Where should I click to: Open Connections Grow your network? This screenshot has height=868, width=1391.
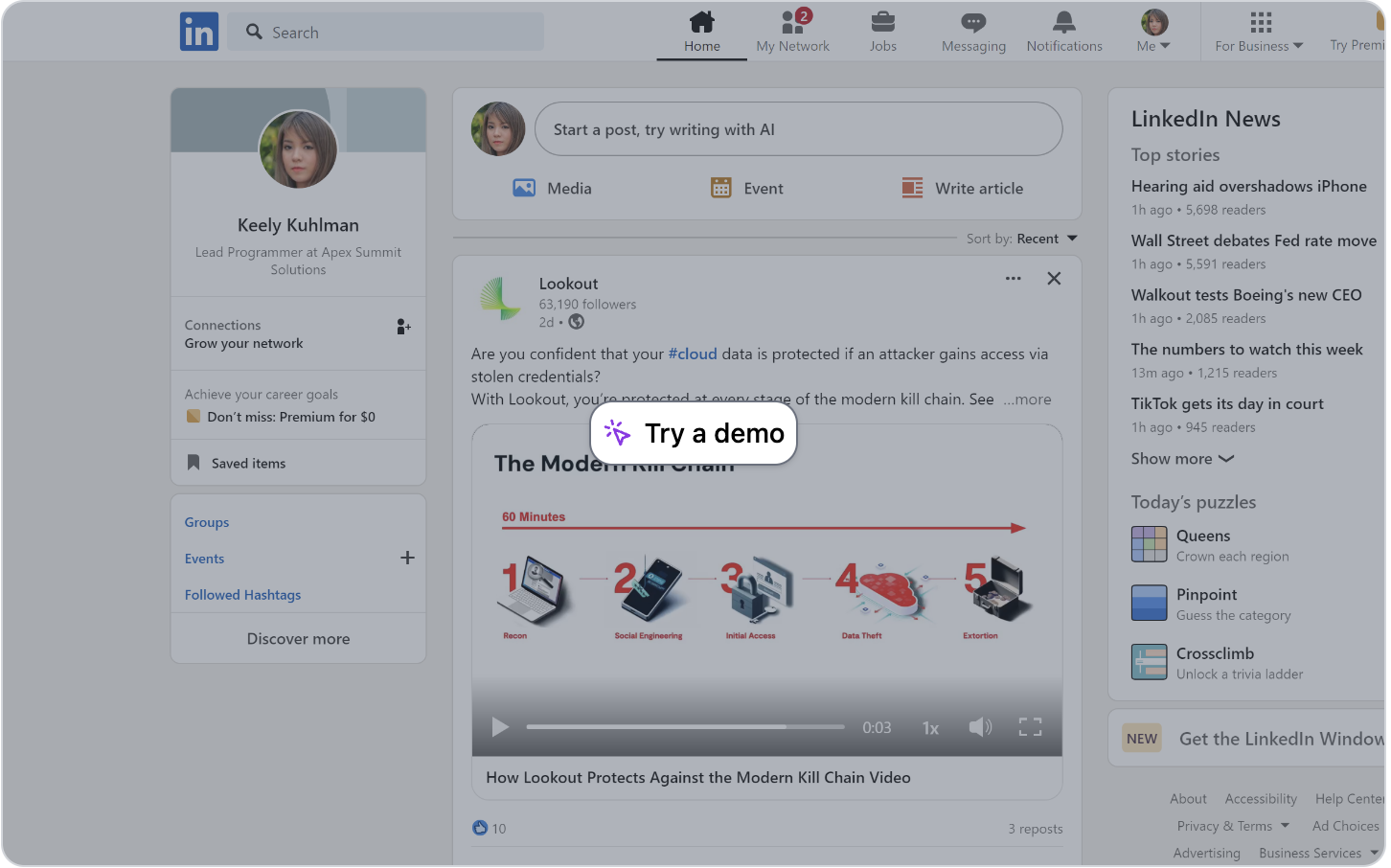click(x=298, y=334)
